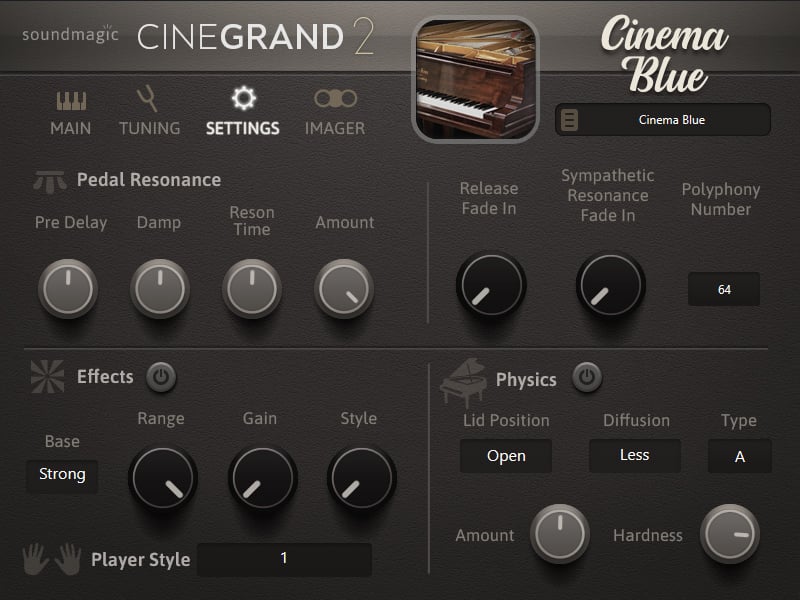
Task: Click the Player Style hands icon
Action: pyautogui.click(x=53, y=559)
